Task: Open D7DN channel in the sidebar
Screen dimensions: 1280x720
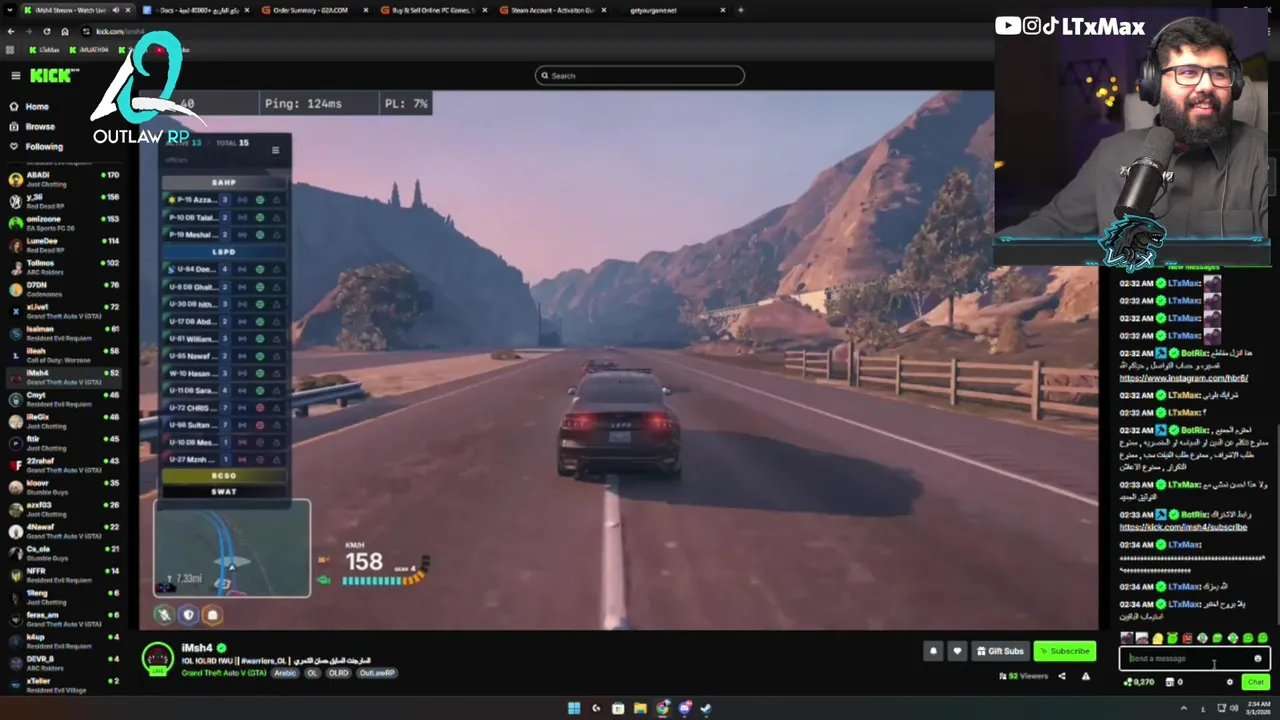Action: pyautogui.click(x=62, y=290)
